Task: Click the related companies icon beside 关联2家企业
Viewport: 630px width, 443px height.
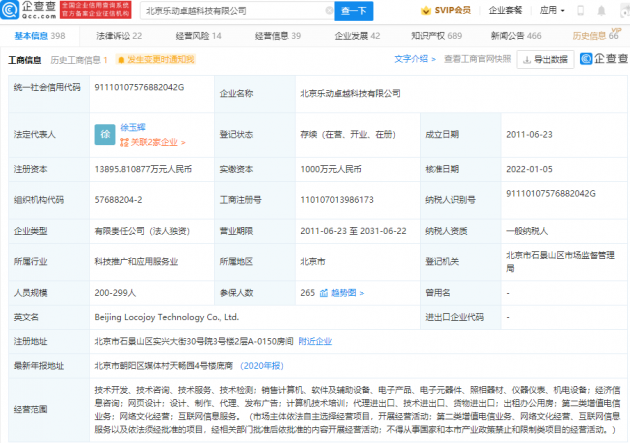Action: [124, 142]
